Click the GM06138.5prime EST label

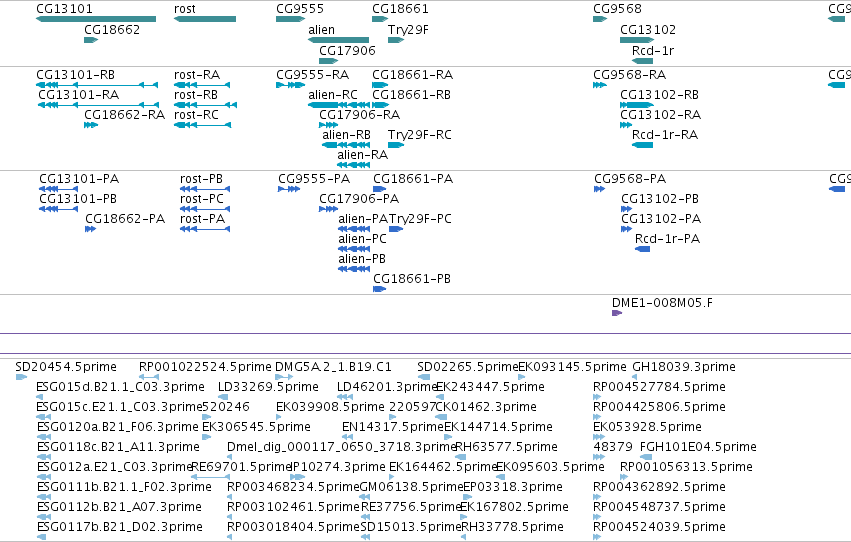[x=411, y=488]
